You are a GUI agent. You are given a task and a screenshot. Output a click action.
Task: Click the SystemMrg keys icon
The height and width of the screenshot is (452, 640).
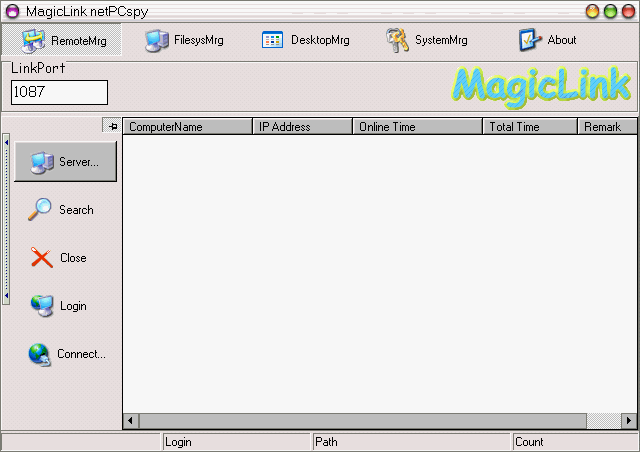(397, 40)
